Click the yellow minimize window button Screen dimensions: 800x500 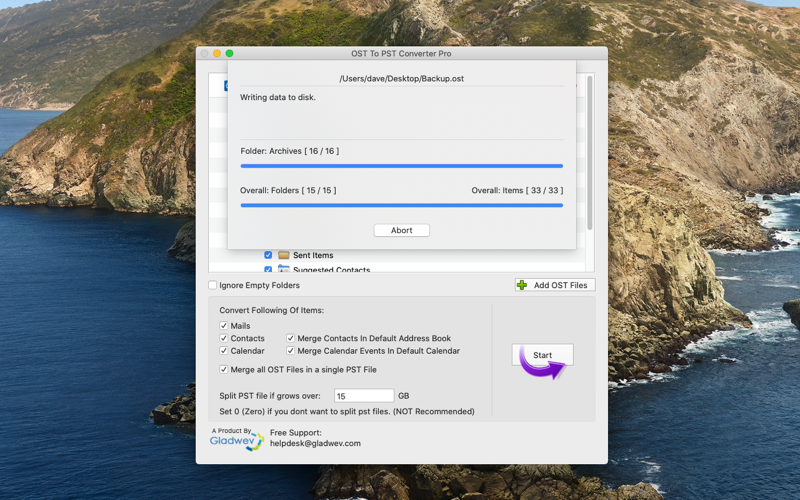pyautogui.click(x=217, y=53)
